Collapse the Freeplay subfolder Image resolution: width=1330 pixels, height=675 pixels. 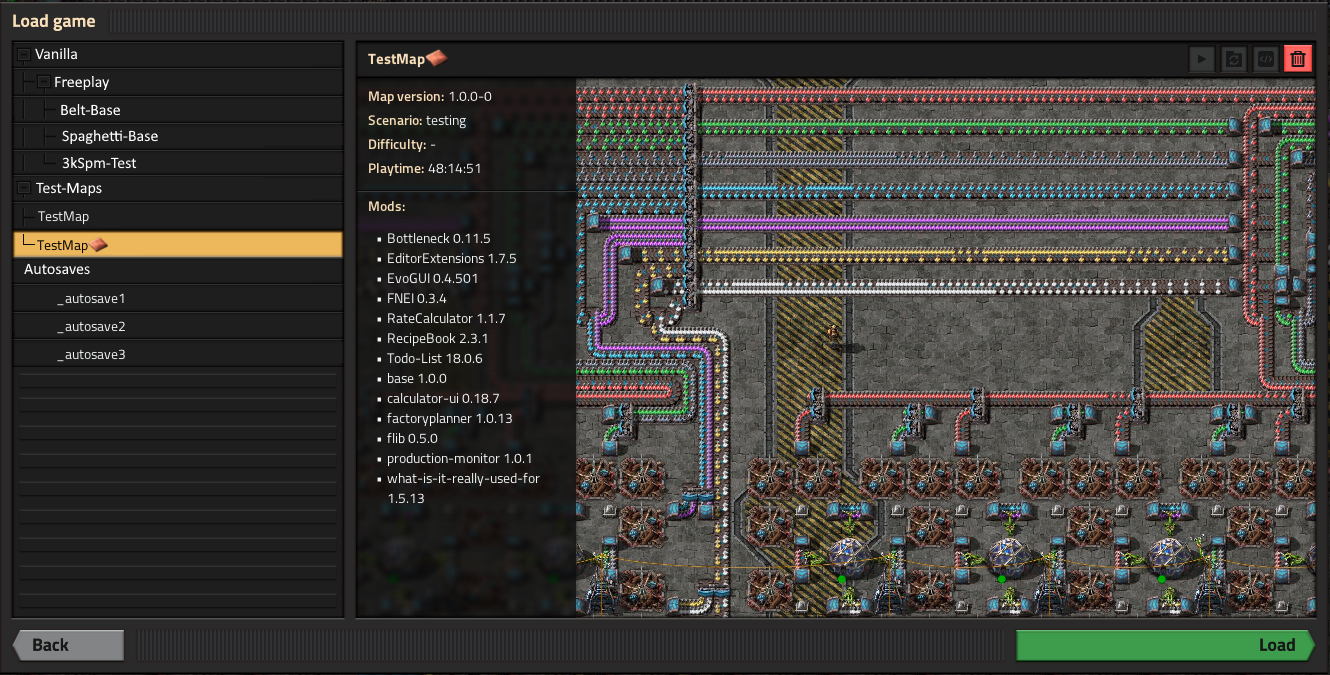click(43, 82)
